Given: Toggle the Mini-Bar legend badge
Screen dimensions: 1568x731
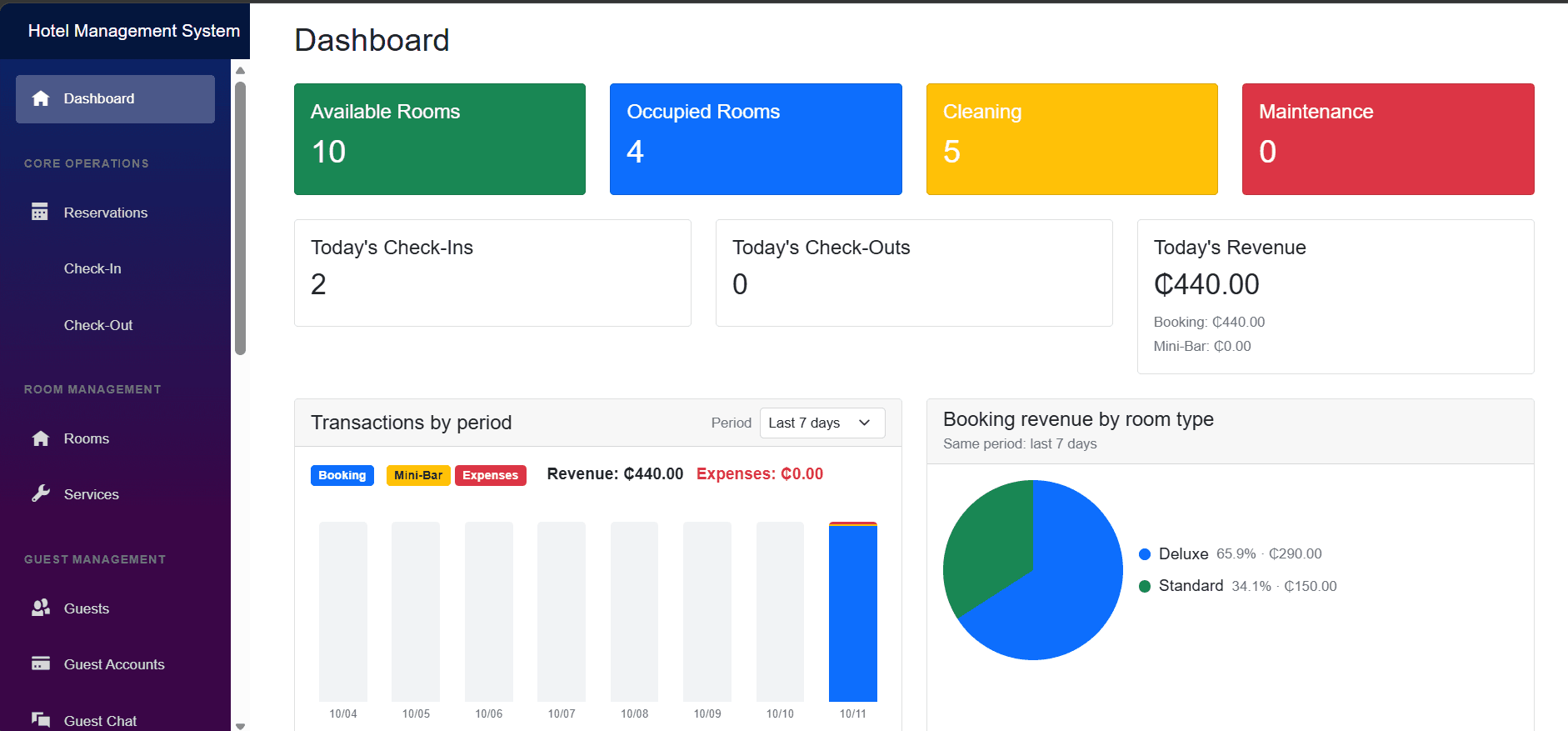Looking at the screenshot, I should (418, 475).
